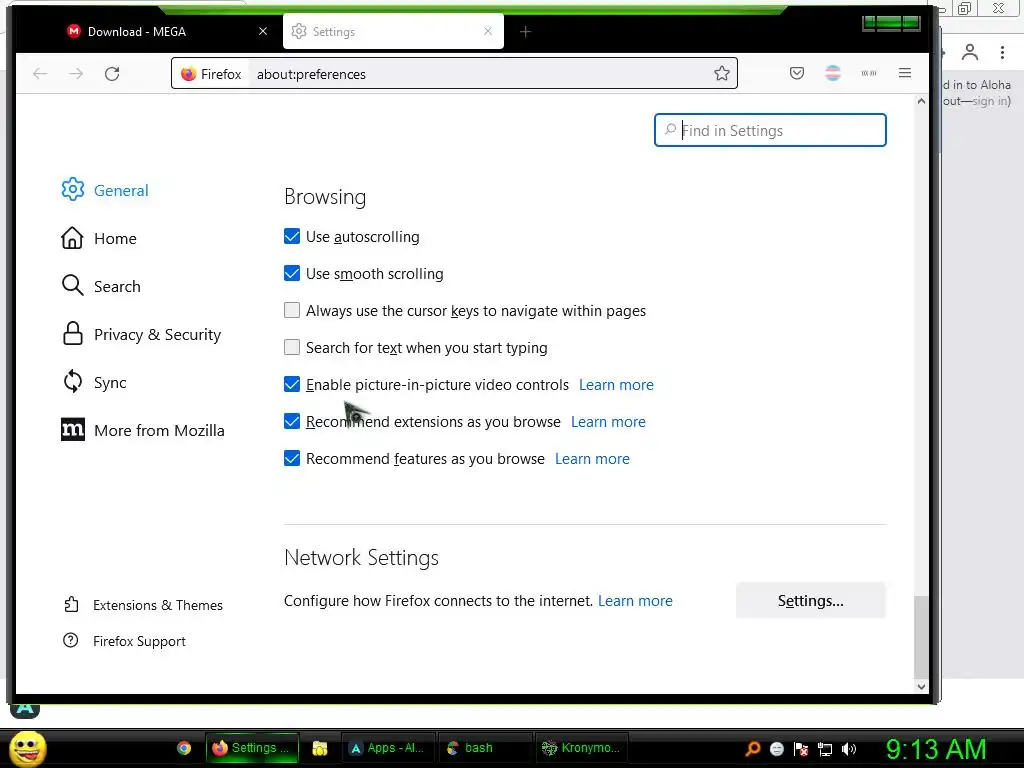Switch to bash taskbar window
This screenshot has height=768, width=1024.
[x=483, y=748]
